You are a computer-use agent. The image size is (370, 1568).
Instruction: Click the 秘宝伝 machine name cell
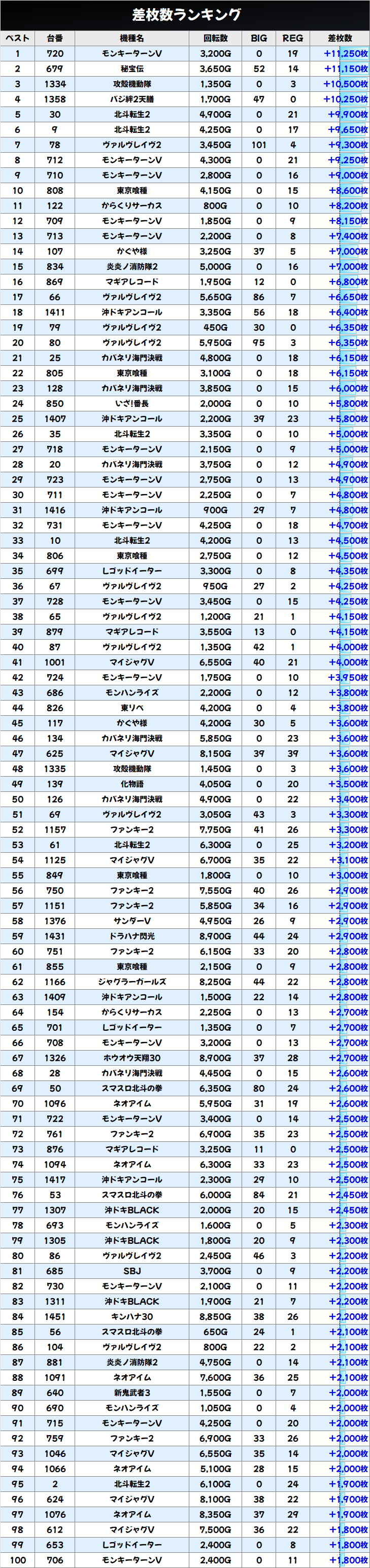131,69
